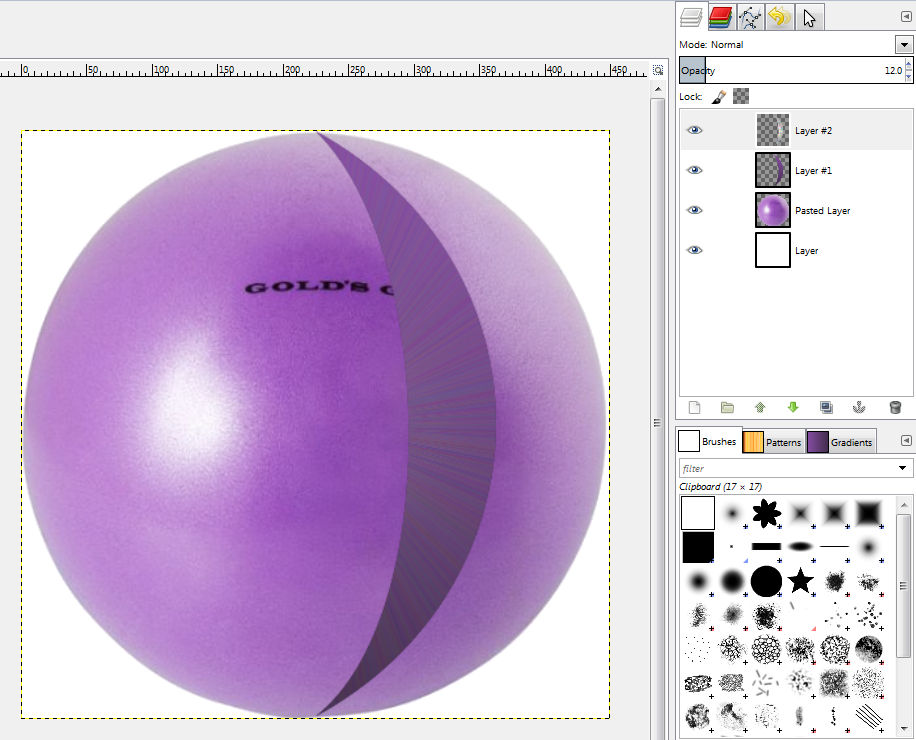
Task: Raise layer with the green up arrow
Action: (x=760, y=407)
